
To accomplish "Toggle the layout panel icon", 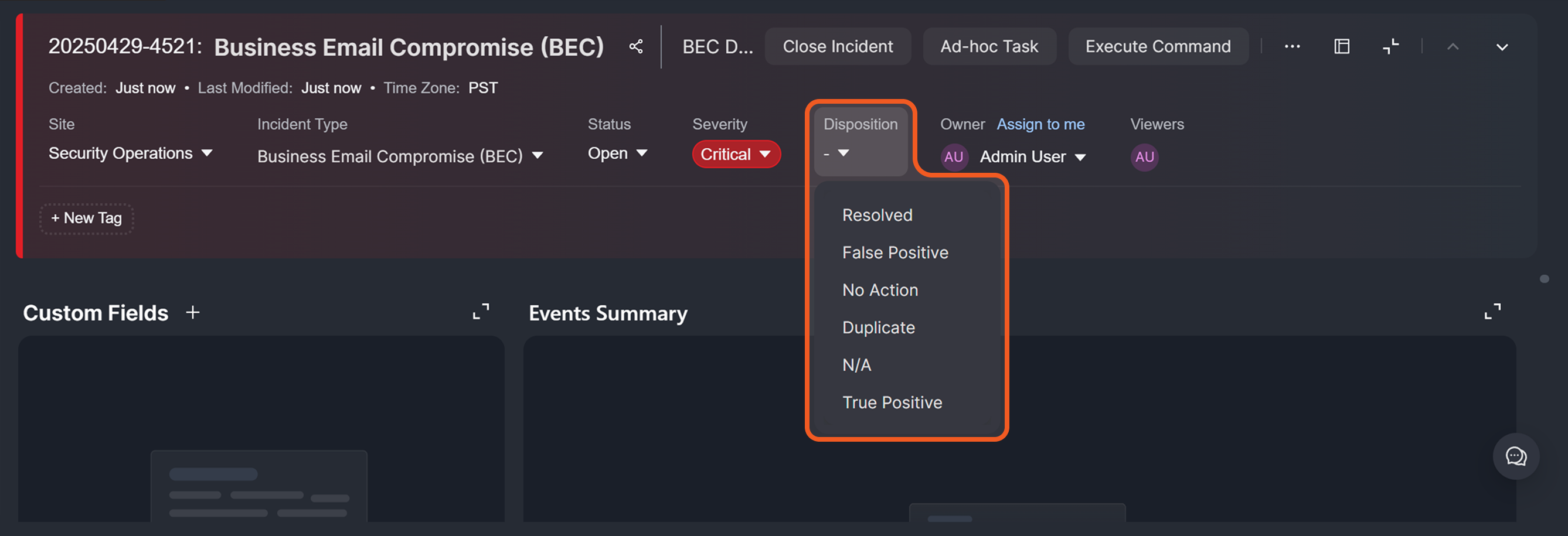I will coord(1342,47).
